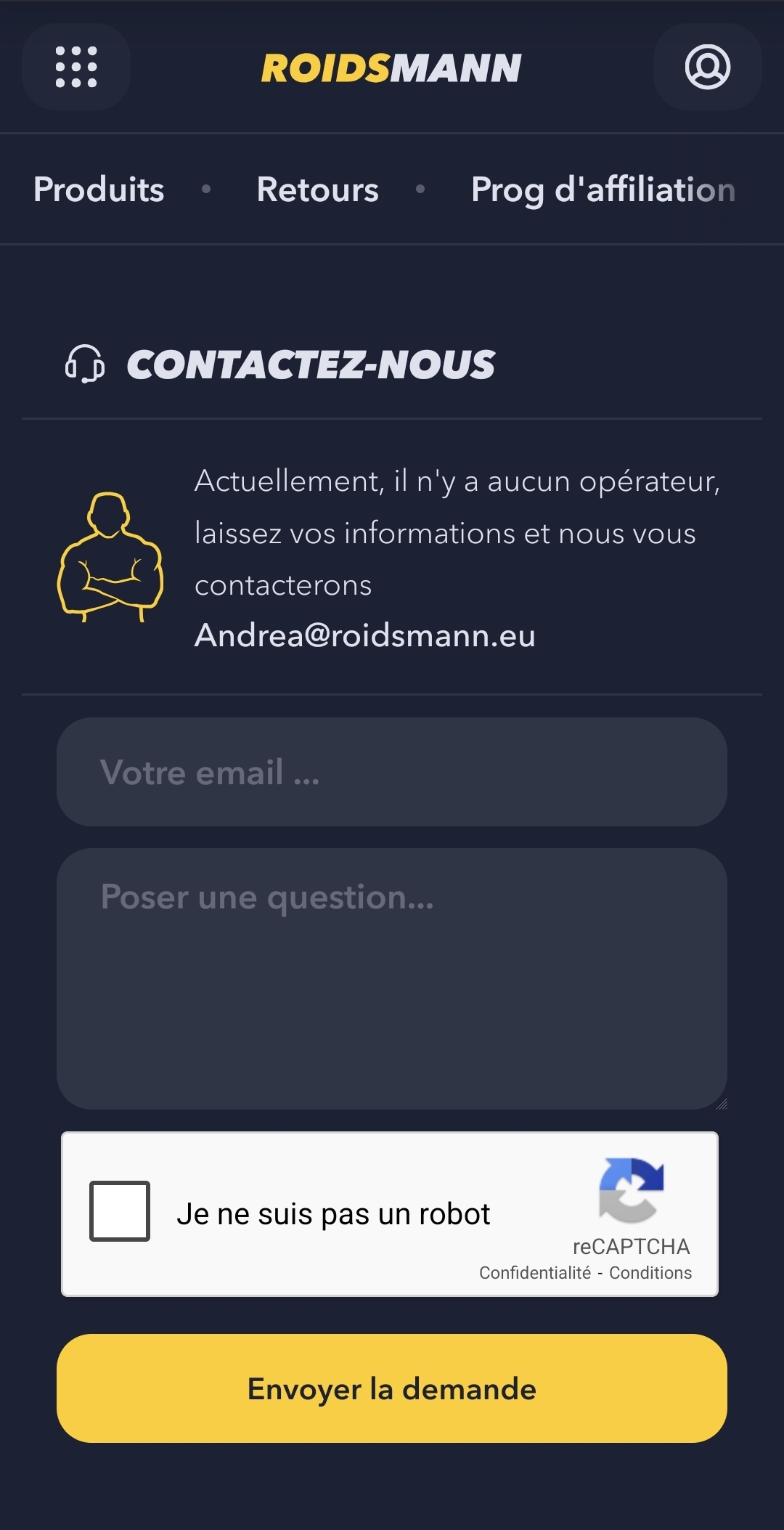The height and width of the screenshot is (1530, 784).
Task: Click the question box resize handle
Action: pyautogui.click(x=722, y=1104)
